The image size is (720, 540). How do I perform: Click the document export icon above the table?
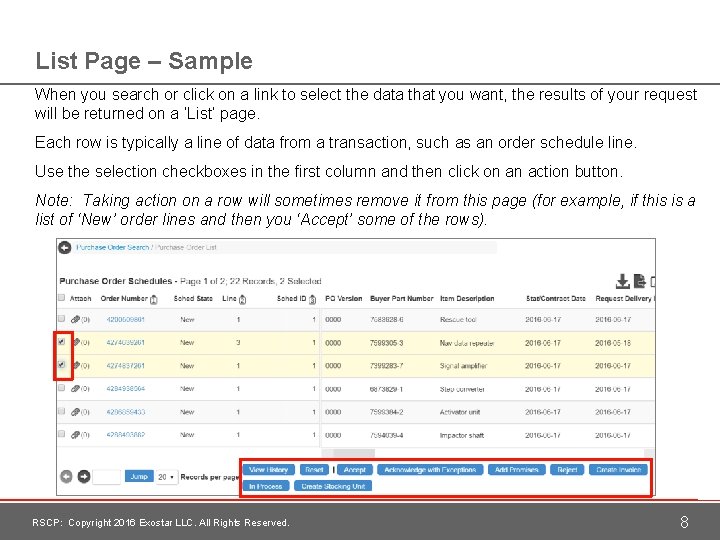click(640, 281)
